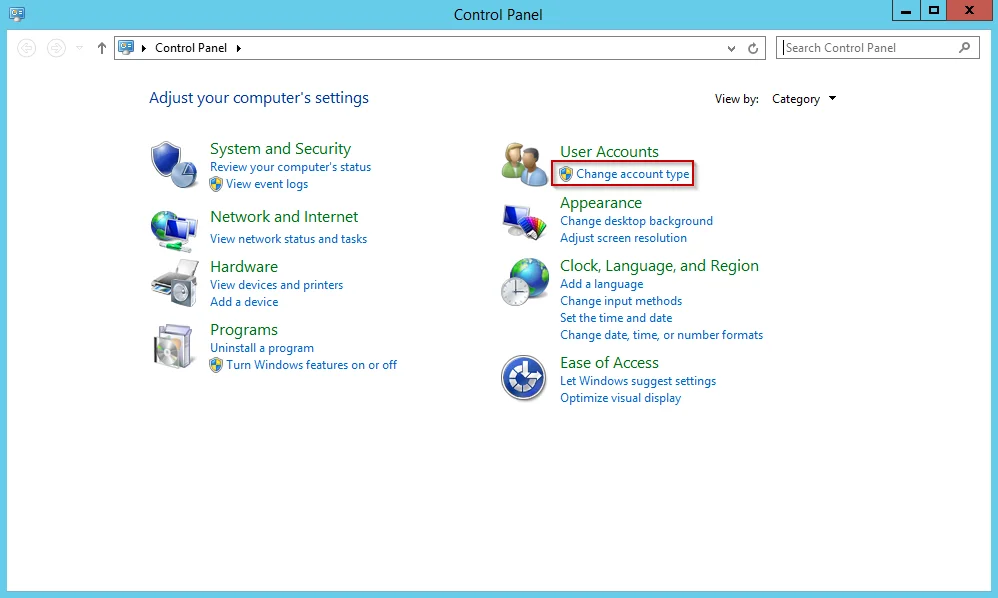Go up one level with up arrow

click(101, 48)
